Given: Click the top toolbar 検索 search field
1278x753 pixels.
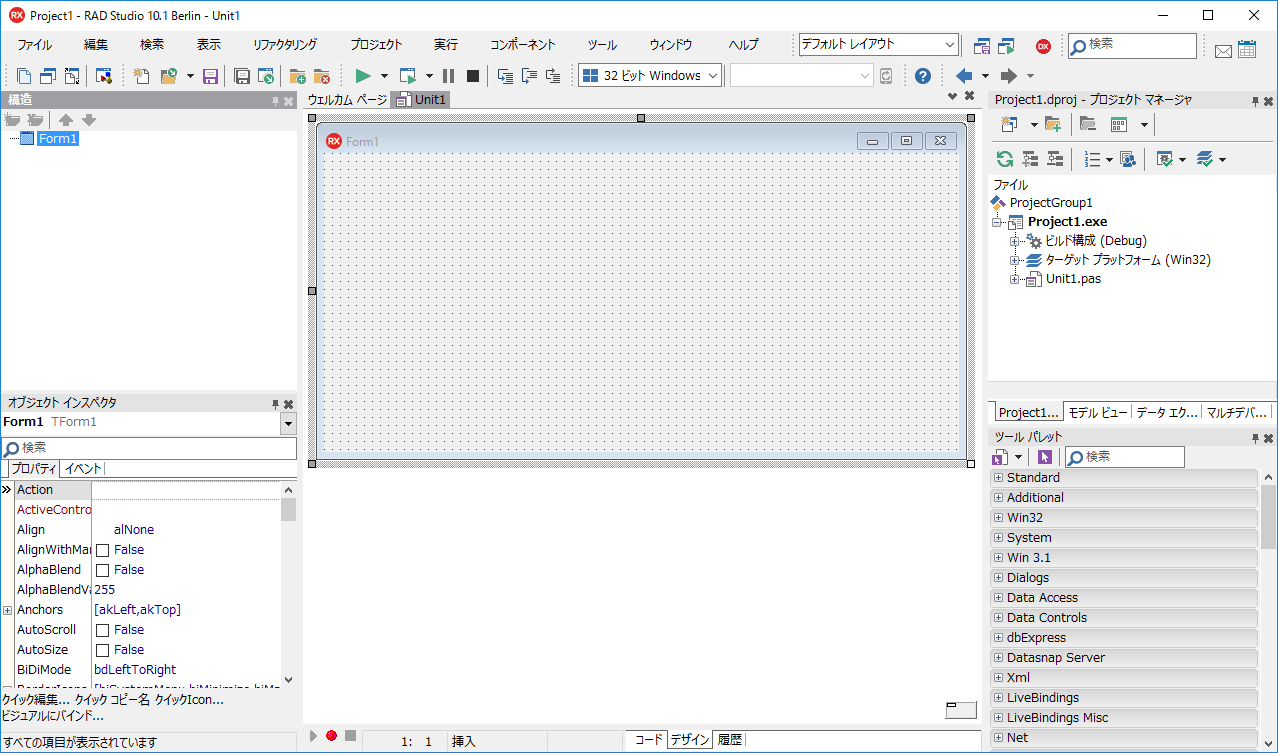Looking at the screenshot, I should click(x=1132, y=45).
